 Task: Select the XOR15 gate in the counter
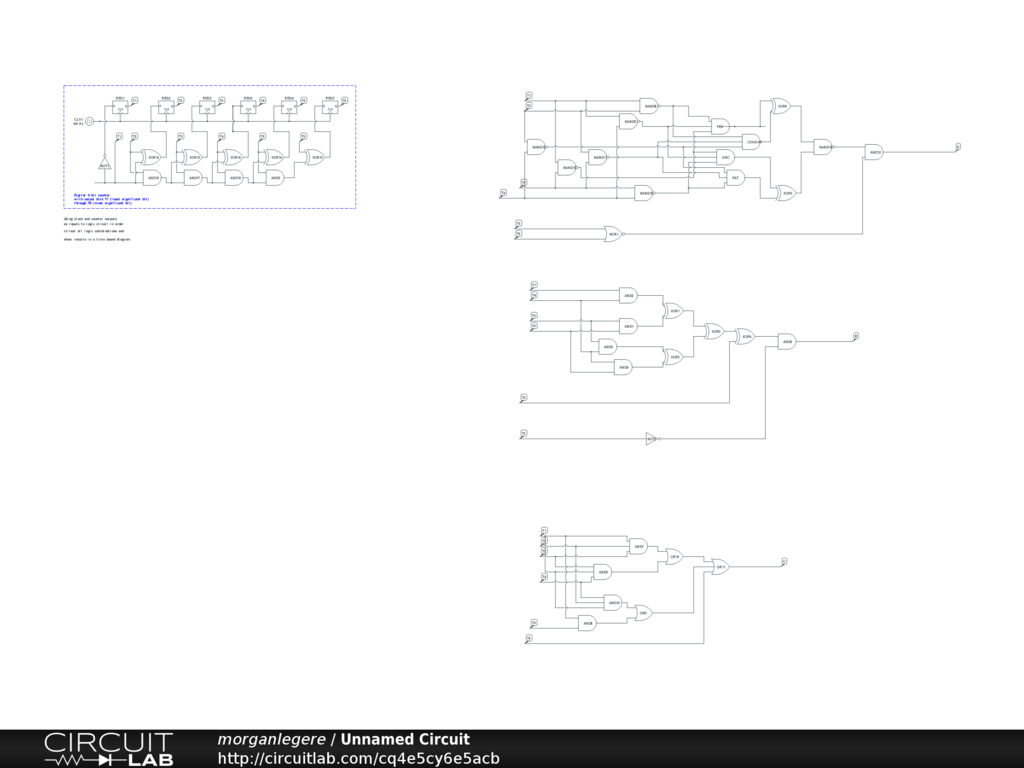pos(316,157)
